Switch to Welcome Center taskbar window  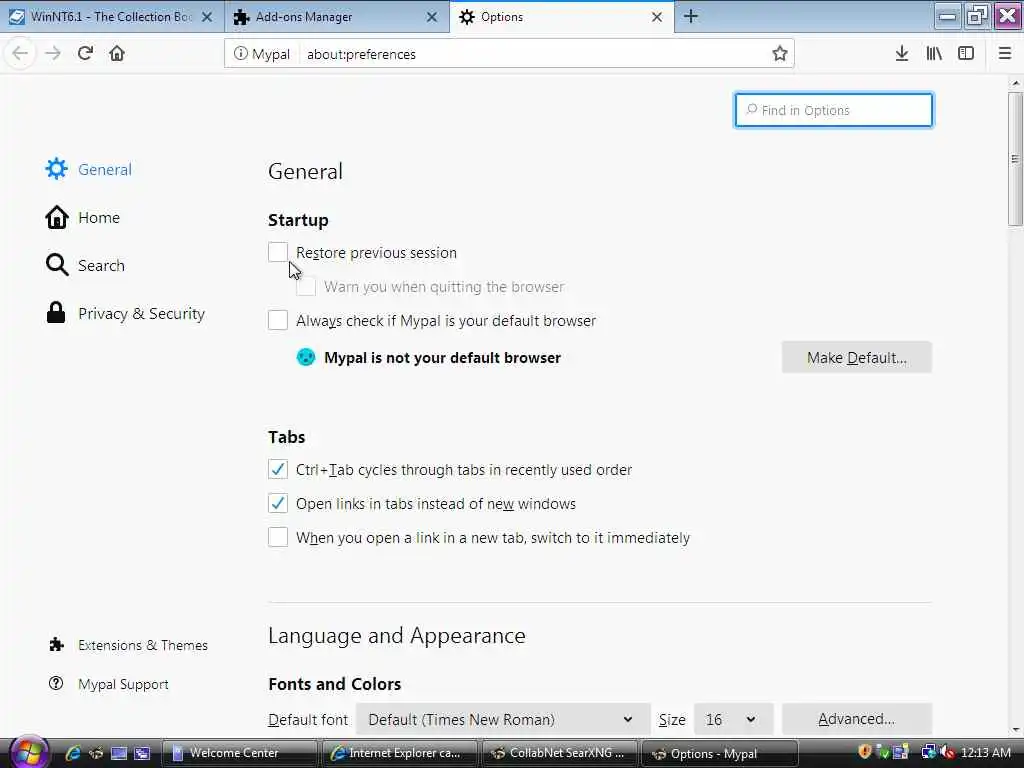[x=239, y=753]
